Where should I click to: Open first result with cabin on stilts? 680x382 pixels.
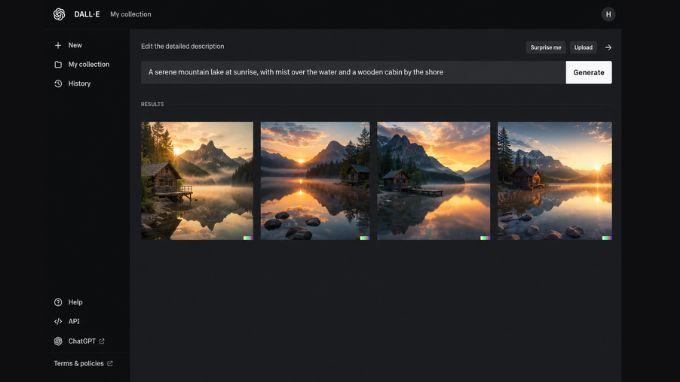[x=197, y=181]
